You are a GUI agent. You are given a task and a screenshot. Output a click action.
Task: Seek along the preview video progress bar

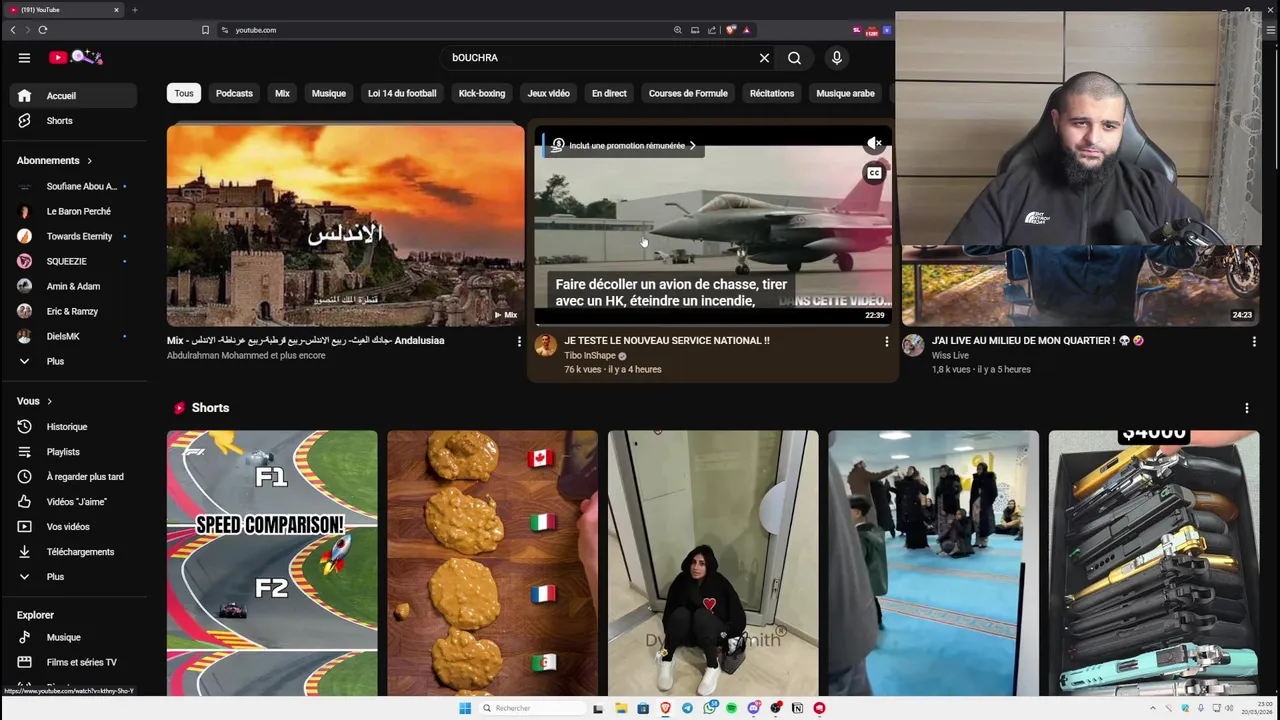[713, 324]
